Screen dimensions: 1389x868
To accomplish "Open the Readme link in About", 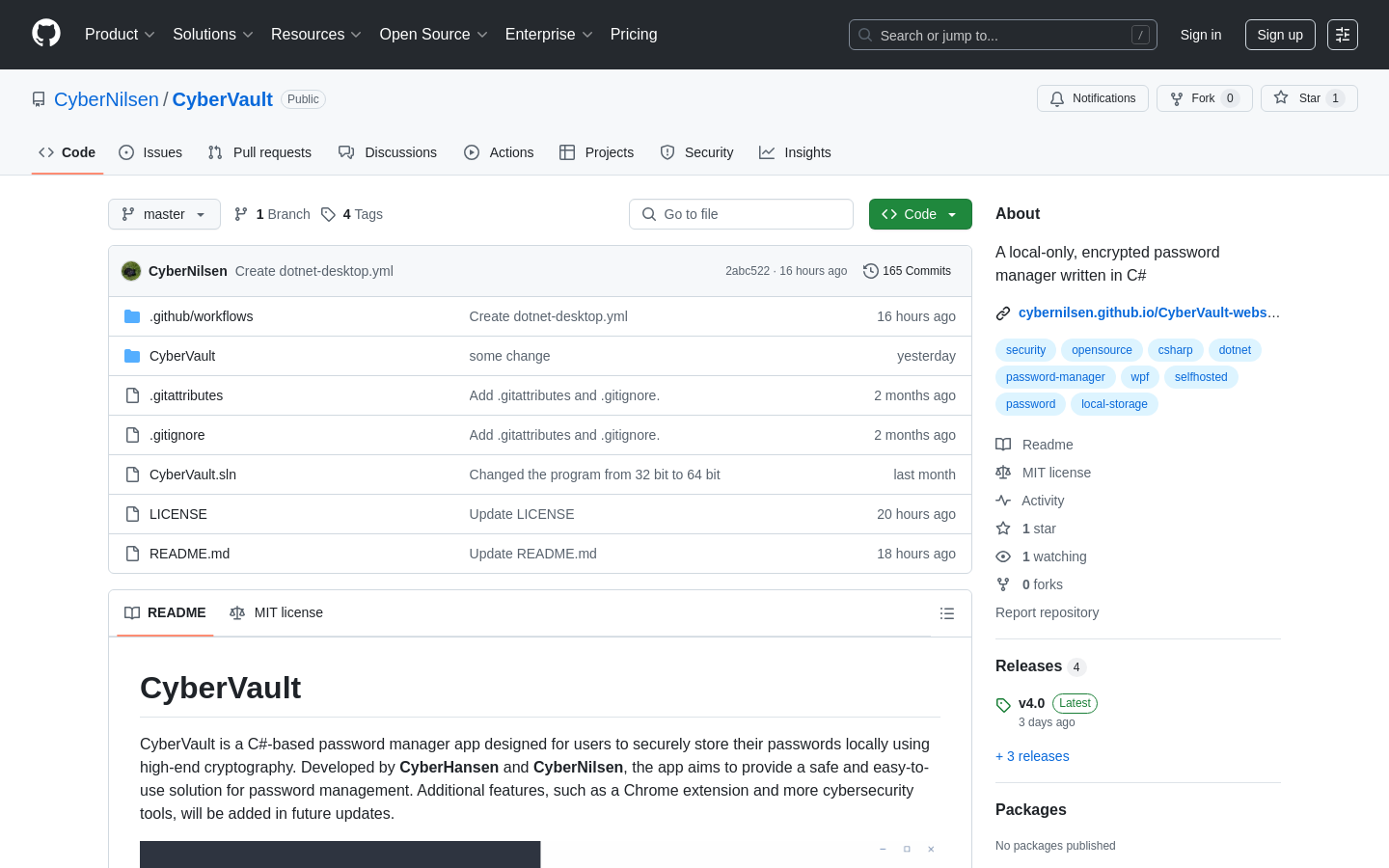I will coord(1034,445).
